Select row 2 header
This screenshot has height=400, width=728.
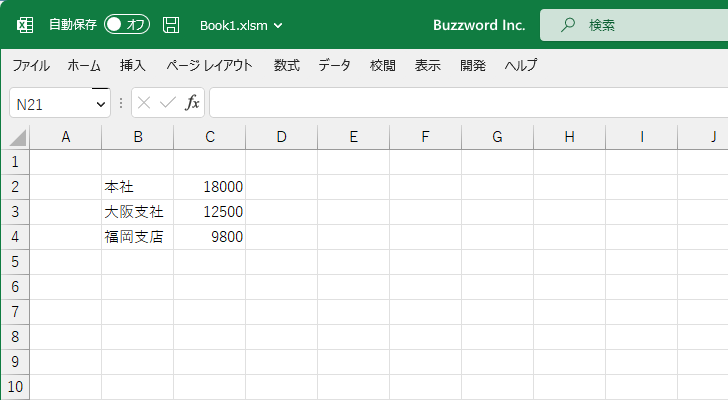(15, 187)
